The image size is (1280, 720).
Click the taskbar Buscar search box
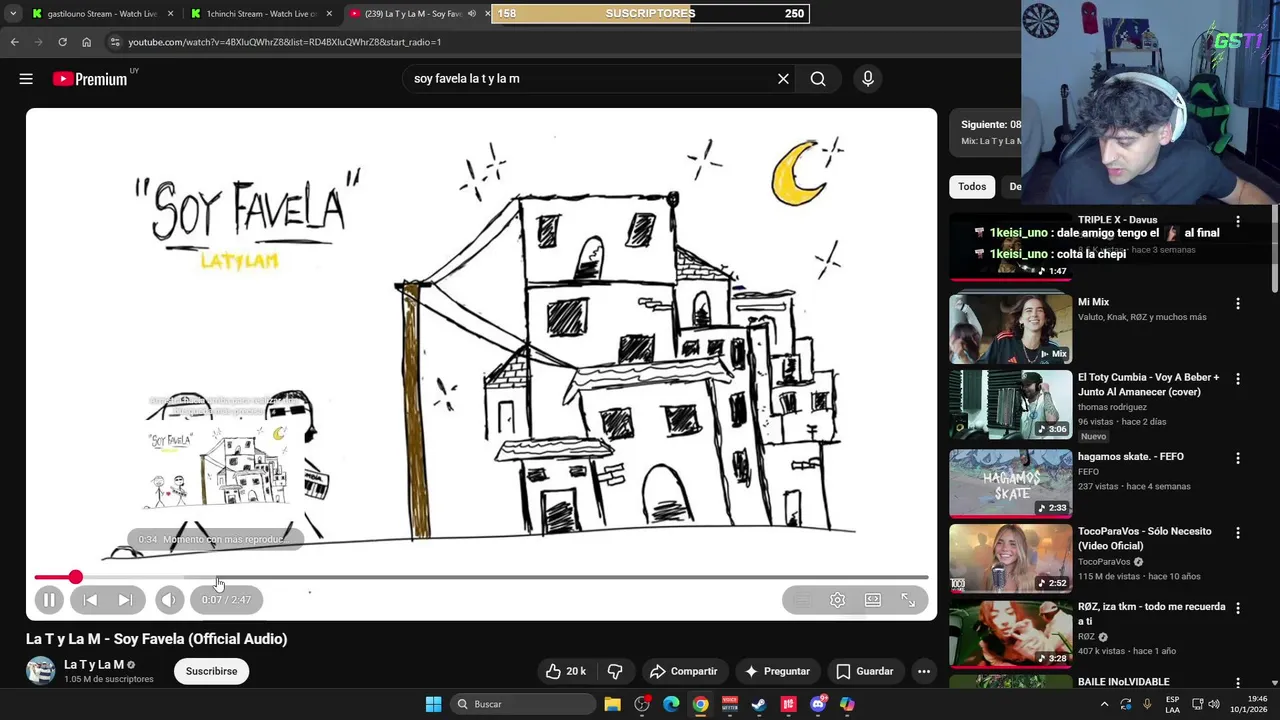pyautogui.click(x=521, y=704)
